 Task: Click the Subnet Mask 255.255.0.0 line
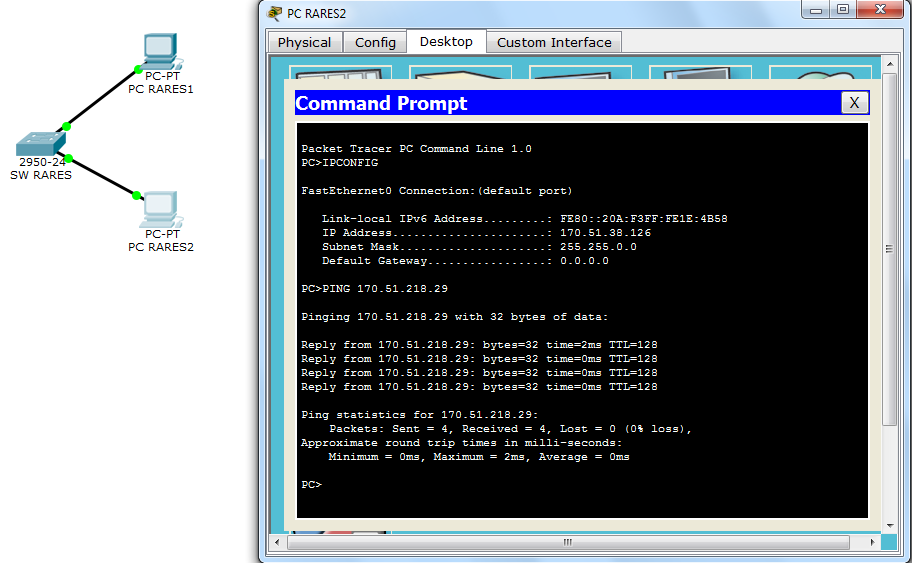pos(479,247)
